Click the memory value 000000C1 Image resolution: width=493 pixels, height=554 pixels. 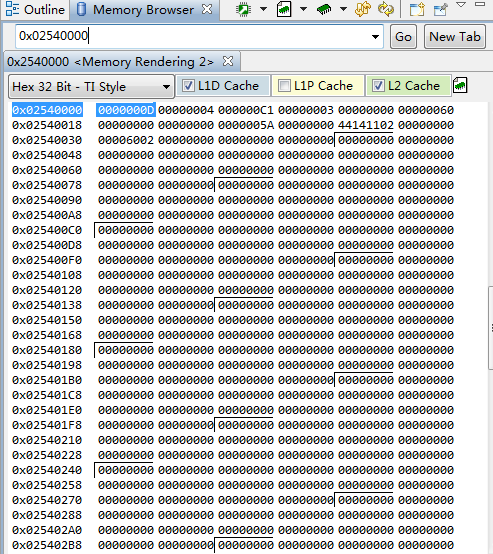coord(246,110)
